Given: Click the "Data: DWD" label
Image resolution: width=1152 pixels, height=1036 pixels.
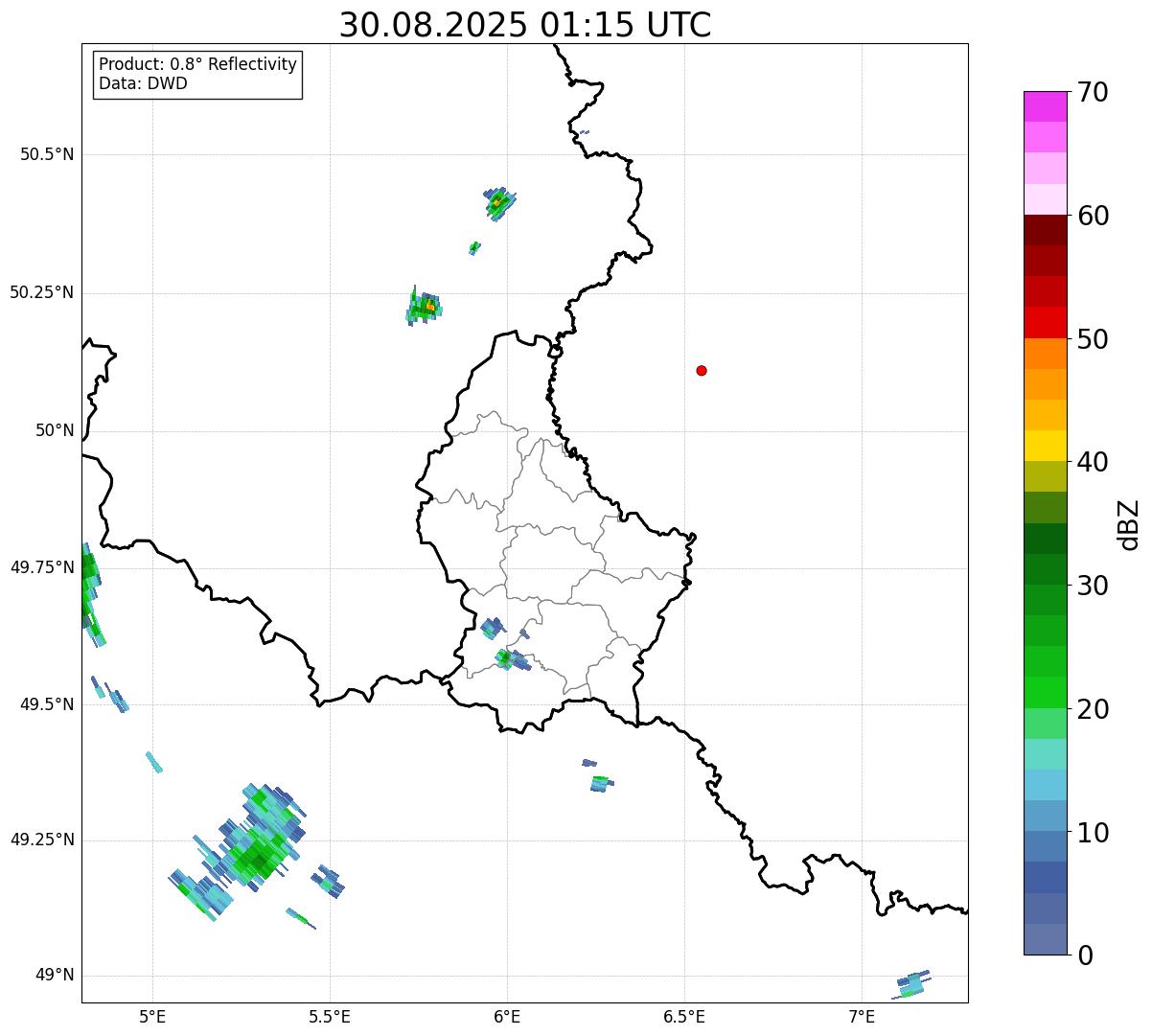Looking at the screenshot, I should pos(143,83).
